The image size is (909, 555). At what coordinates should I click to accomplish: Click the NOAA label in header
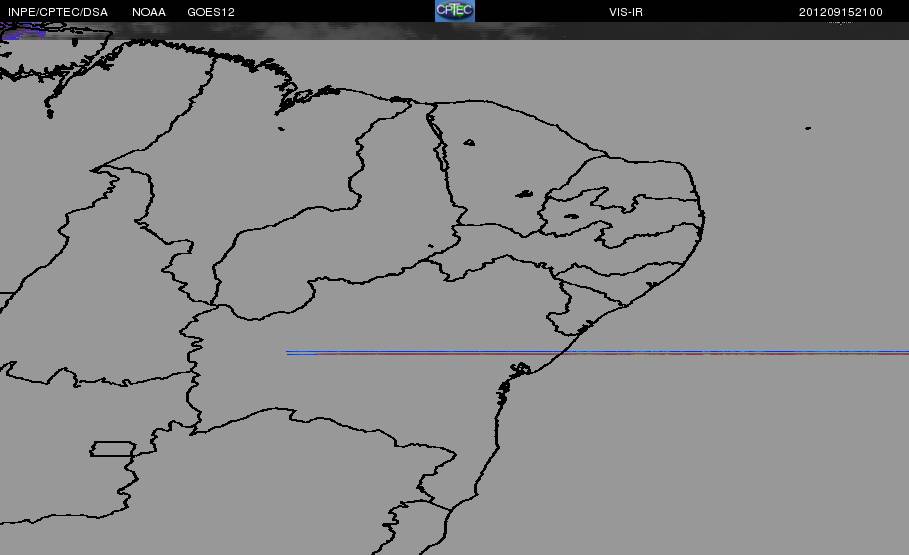(148, 12)
